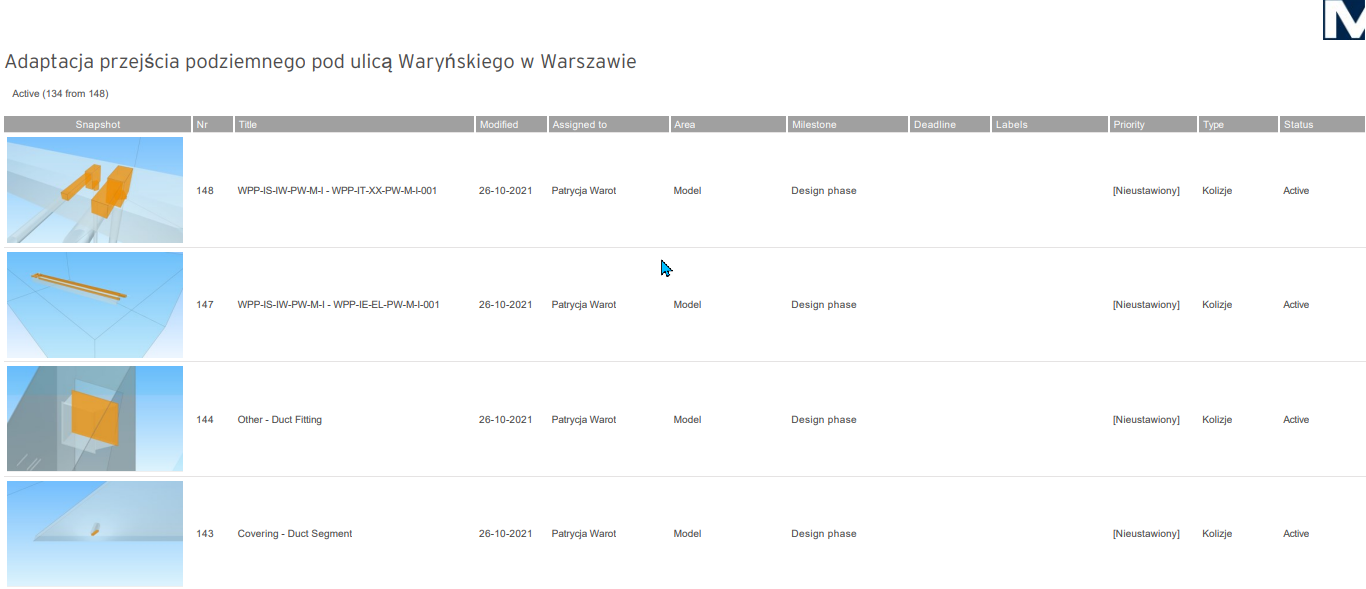Select the title Covering - Duct Segment
Screen dimensions: 1366x589
pos(295,534)
